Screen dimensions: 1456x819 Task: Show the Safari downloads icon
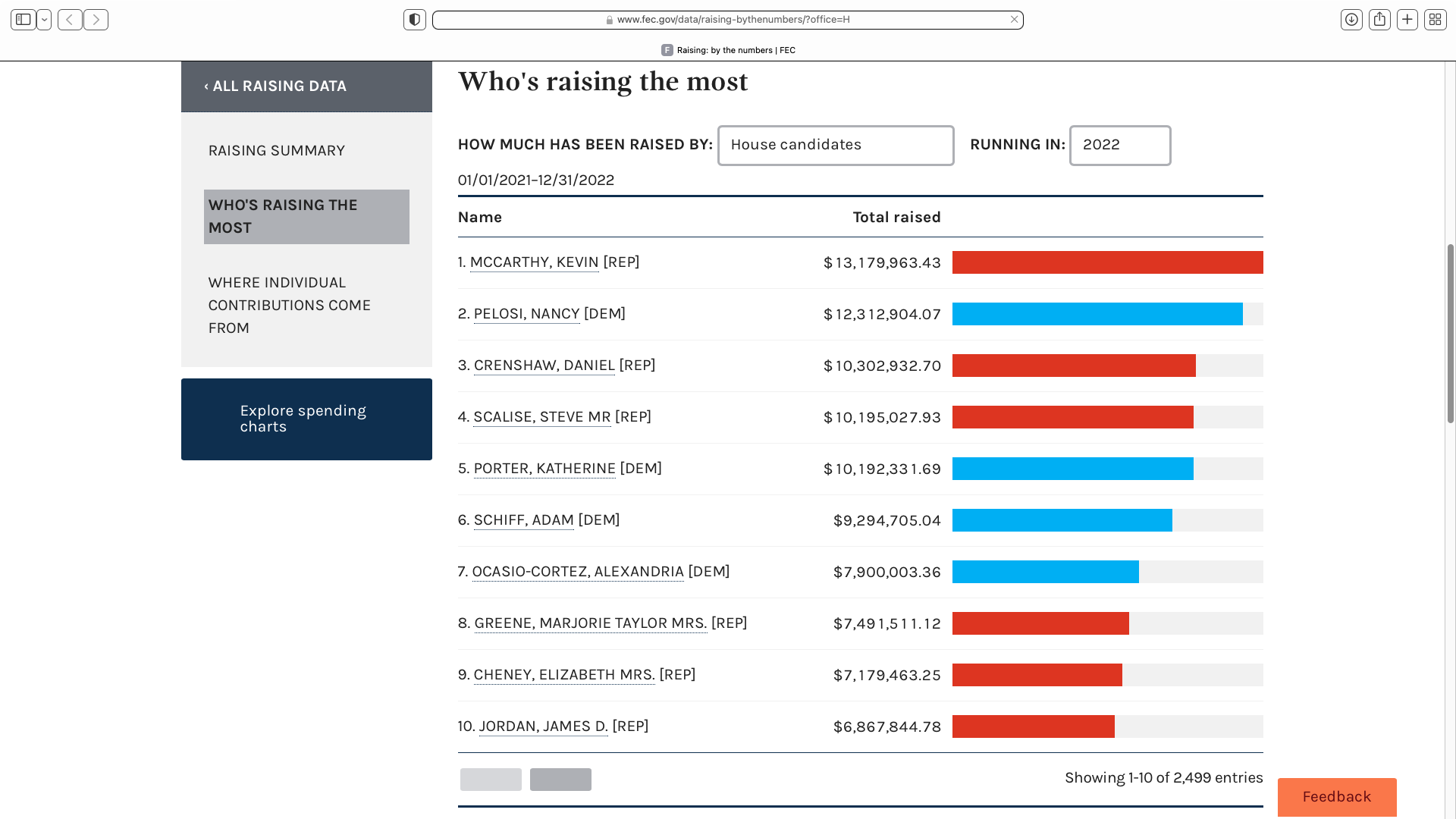click(x=1351, y=20)
